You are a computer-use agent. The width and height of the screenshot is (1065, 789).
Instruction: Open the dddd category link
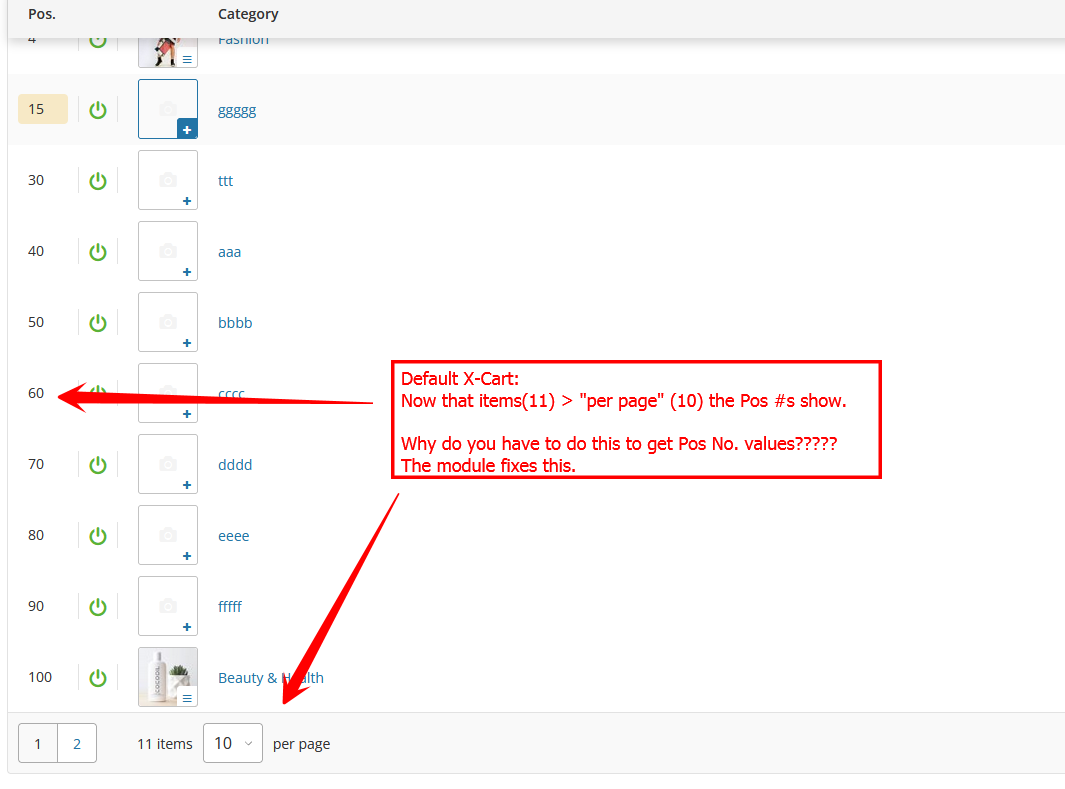(x=235, y=465)
